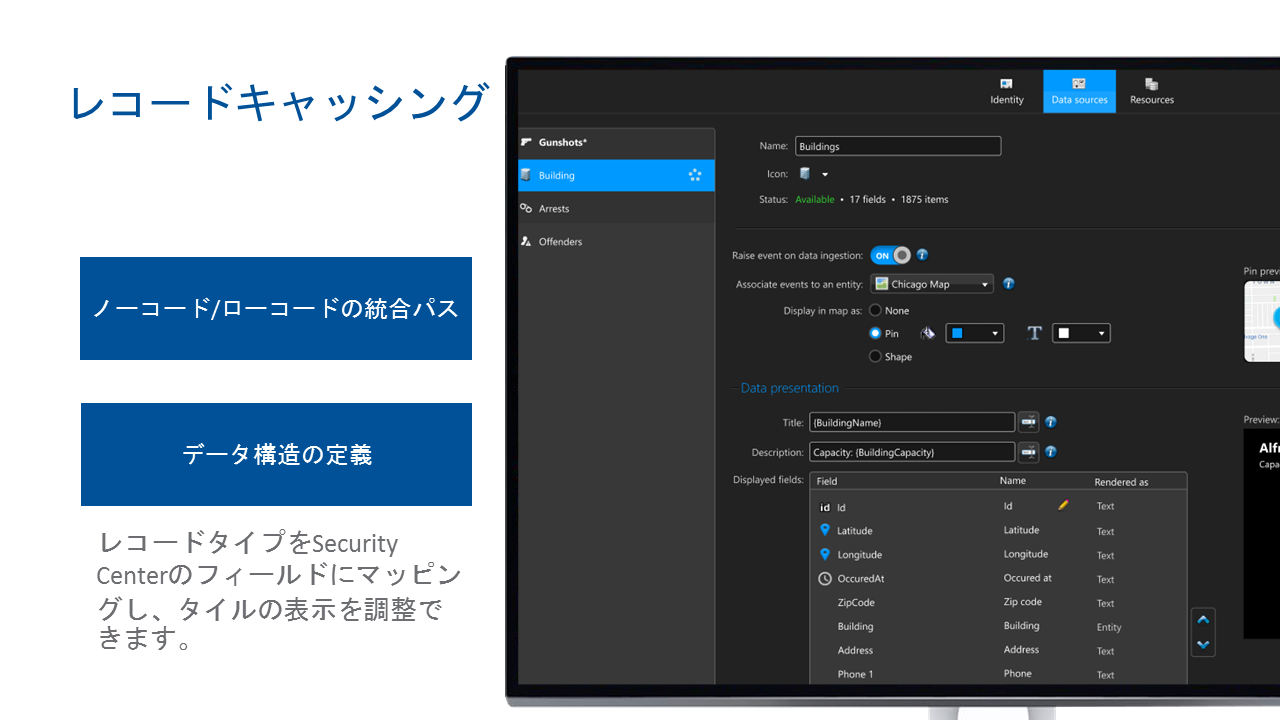1280x720 pixels.
Task: Click the Title field with {BuildingName}
Action: click(911, 422)
